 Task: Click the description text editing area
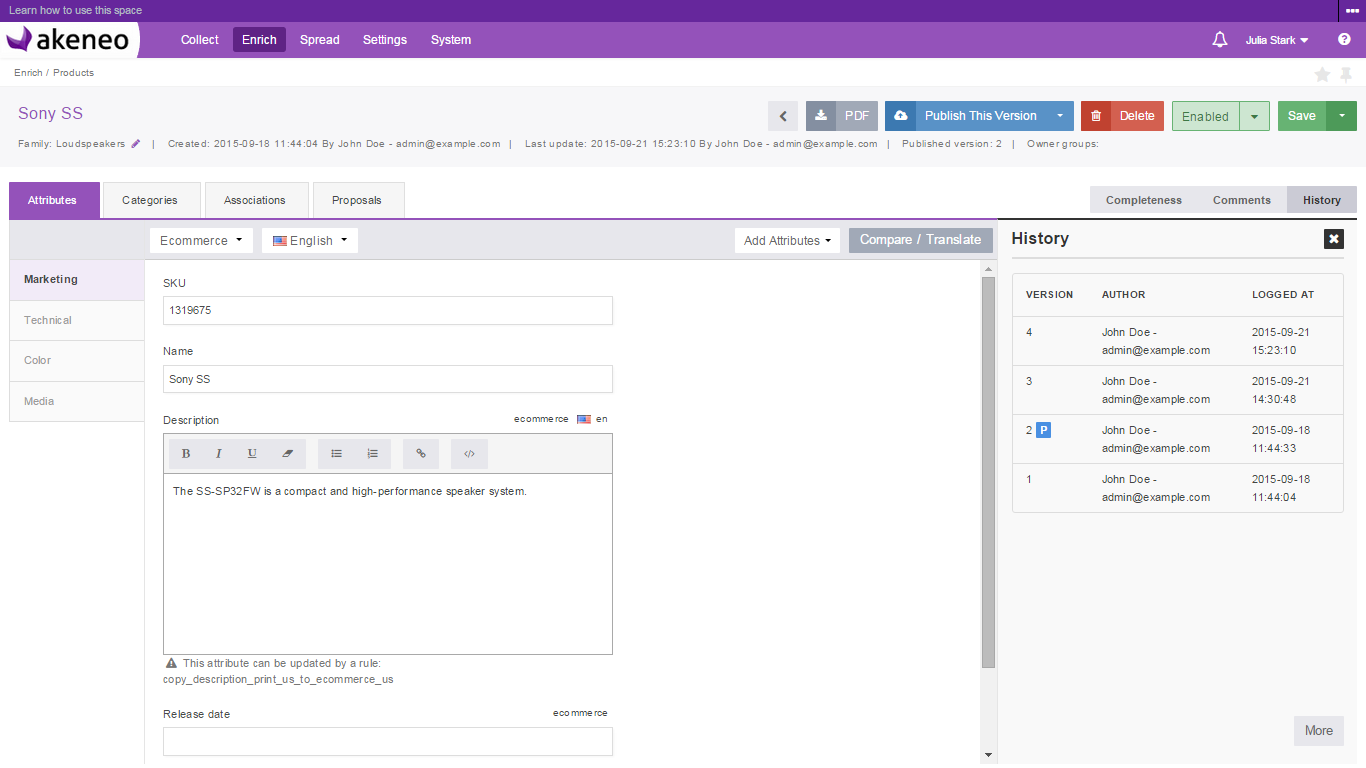pyautogui.click(x=388, y=564)
